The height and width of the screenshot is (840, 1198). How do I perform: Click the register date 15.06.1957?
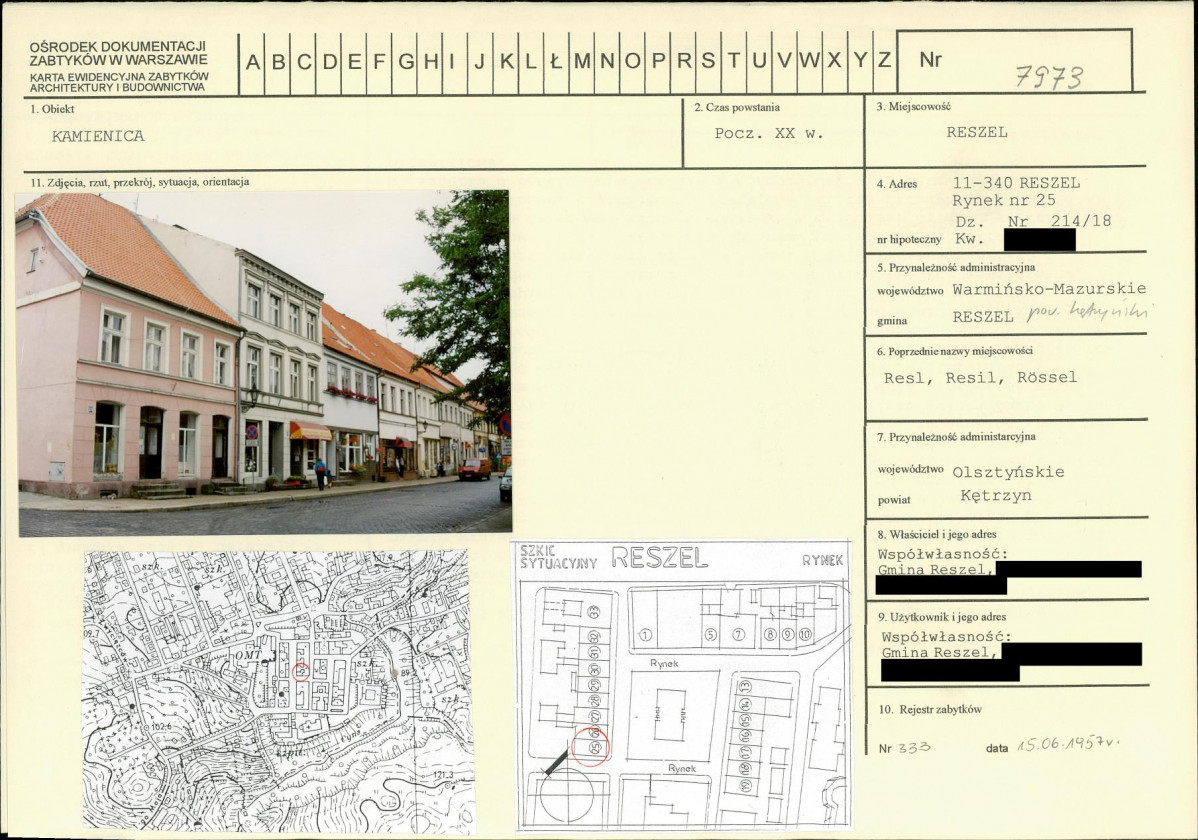1068,745
